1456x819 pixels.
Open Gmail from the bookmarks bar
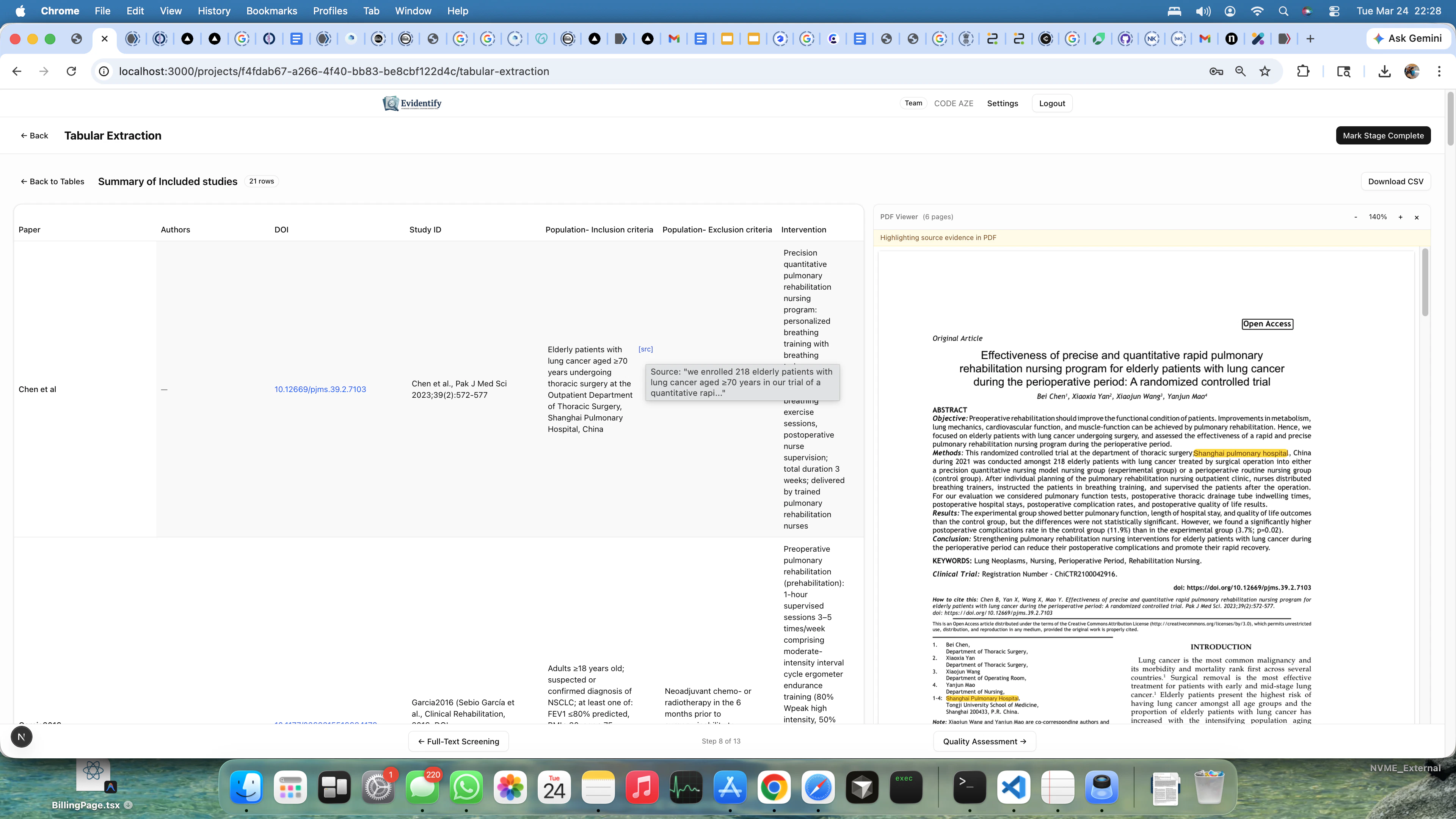[x=674, y=38]
